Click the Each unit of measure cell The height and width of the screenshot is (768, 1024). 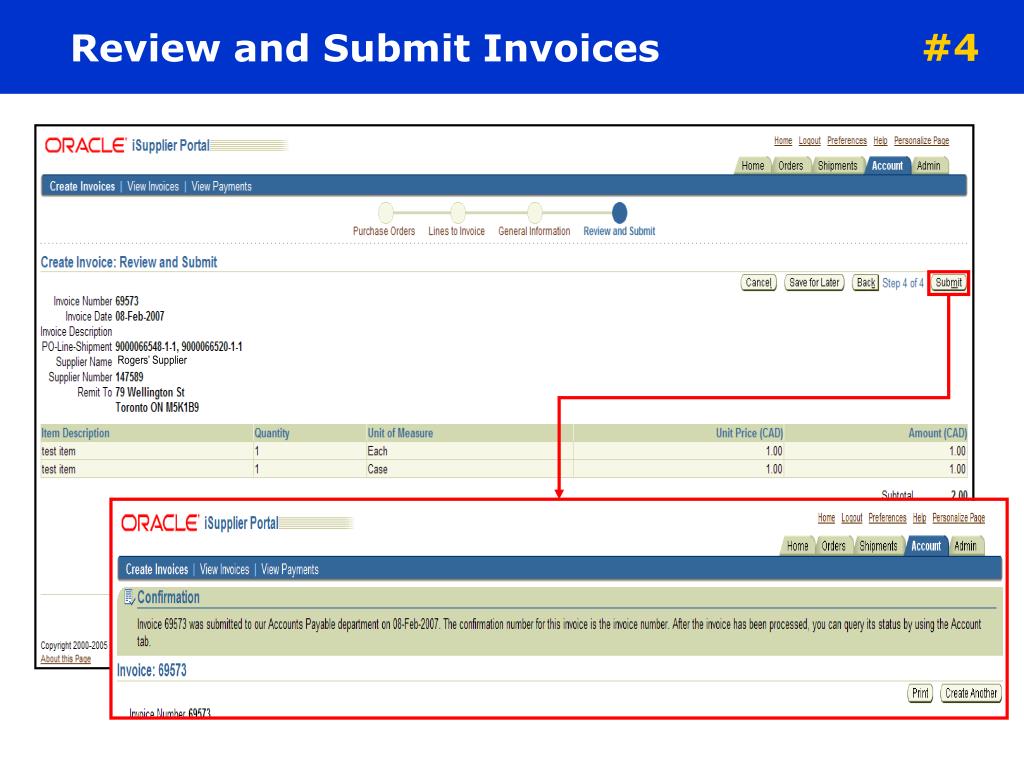pos(377,451)
